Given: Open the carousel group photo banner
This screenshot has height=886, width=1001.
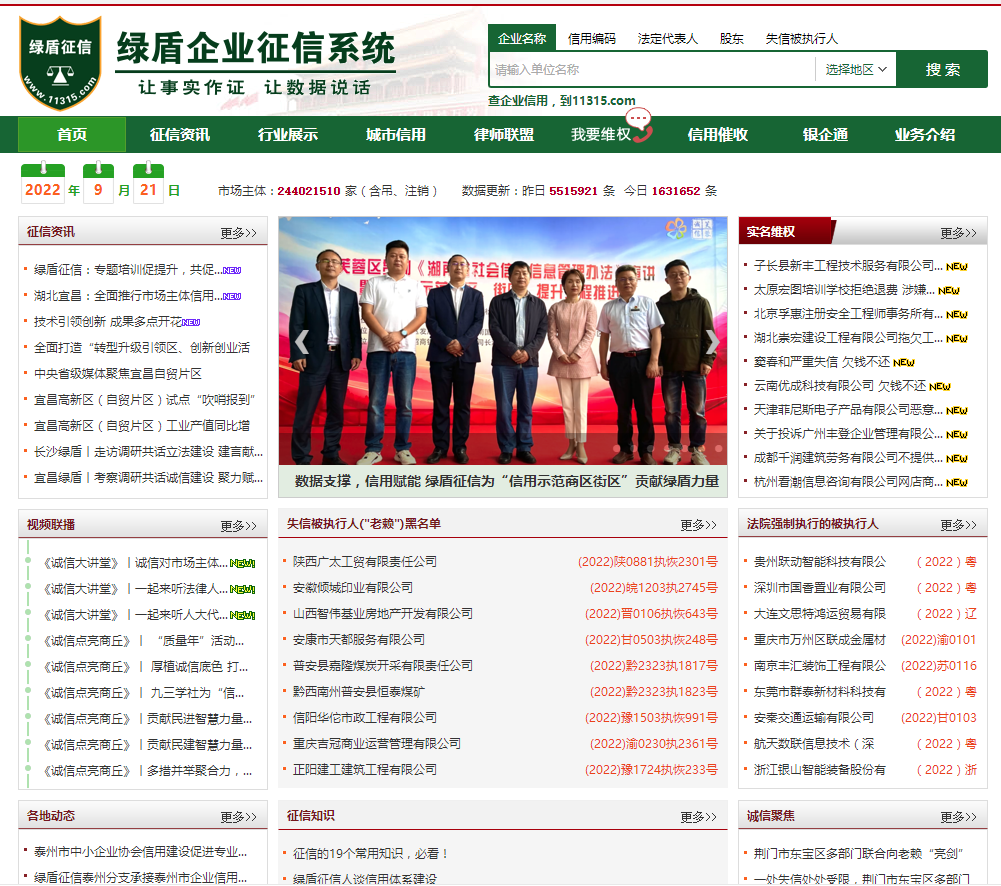Looking at the screenshot, I should (x=503, y=340).
